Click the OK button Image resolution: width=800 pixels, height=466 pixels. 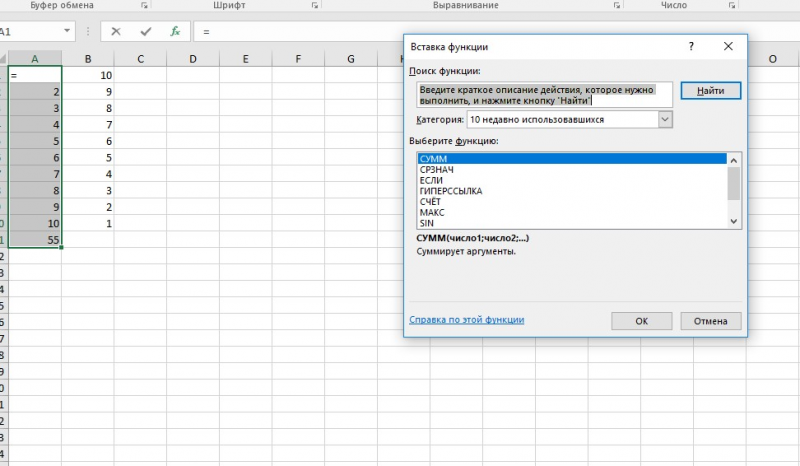641,321
